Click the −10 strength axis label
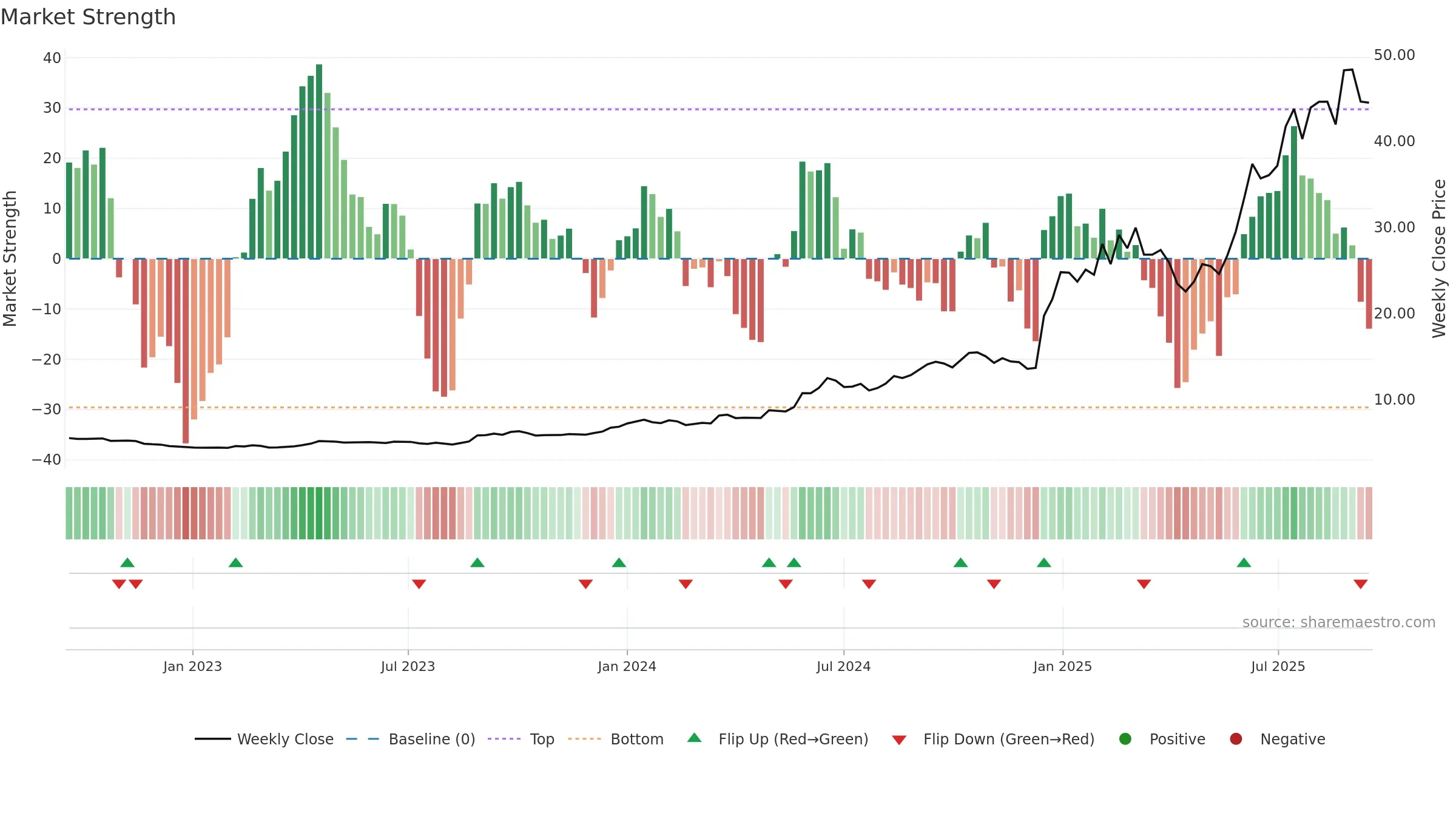 click(x=47, y=309)
